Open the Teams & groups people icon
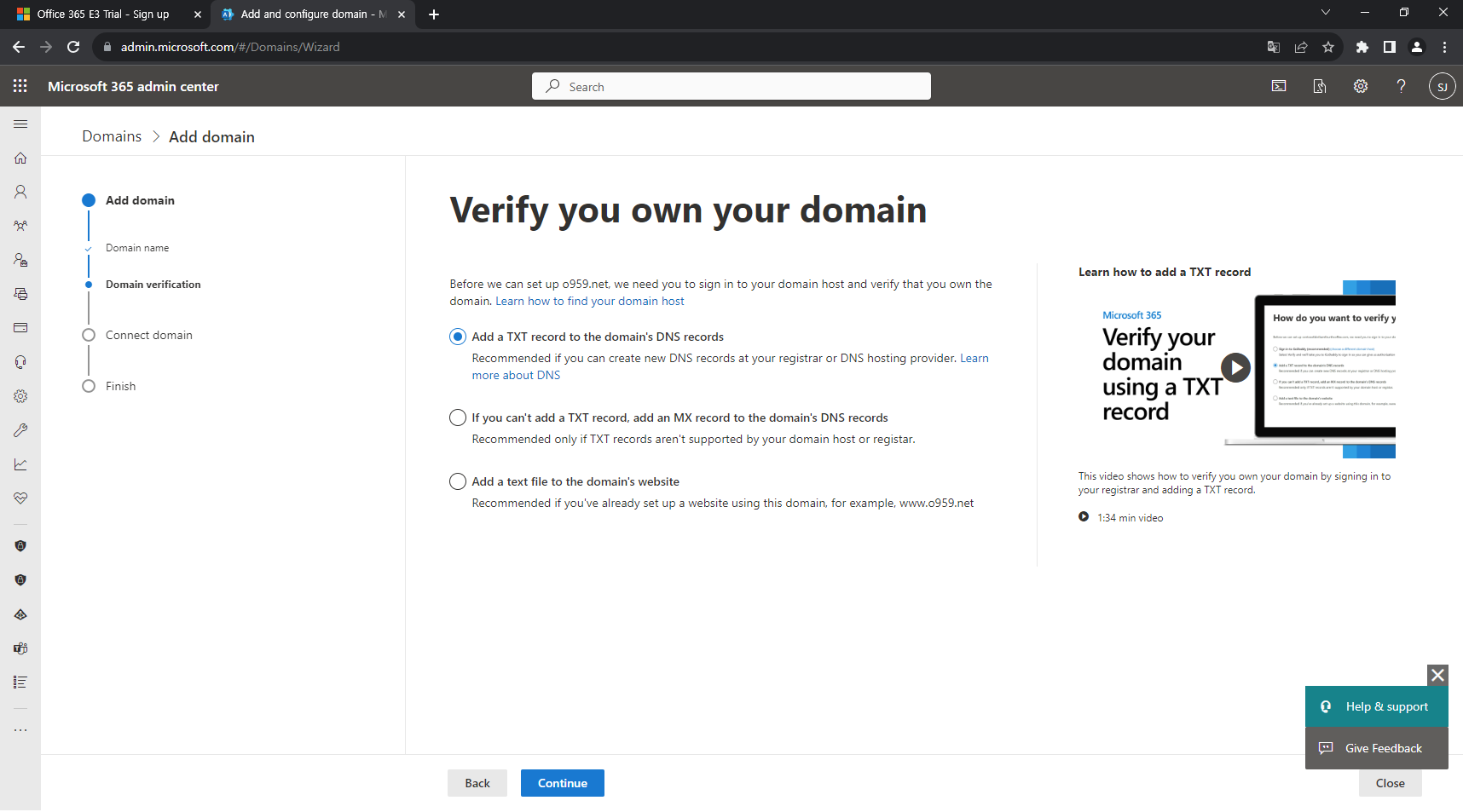This screenshot has height=812, width=1463. [x=20, y=226]
